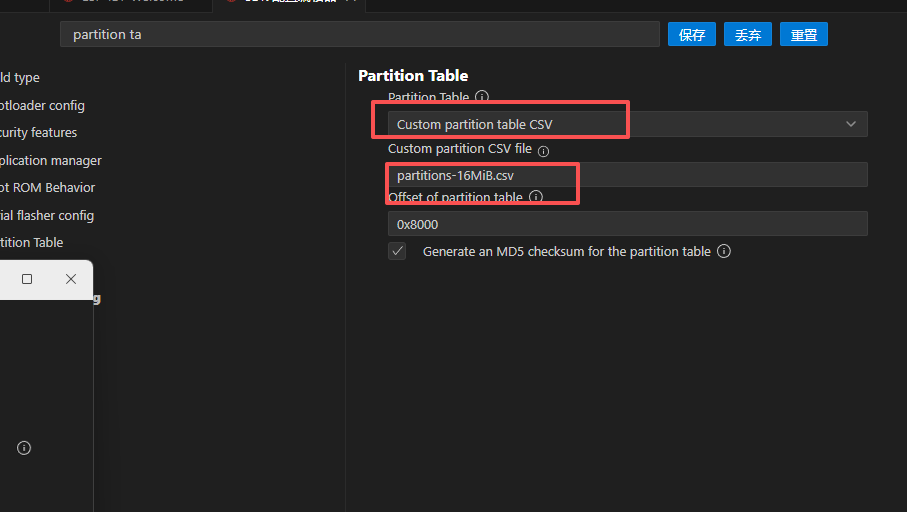Click the 保存 save button
This screenshot has width=907, height=512.
coord(692,35)
